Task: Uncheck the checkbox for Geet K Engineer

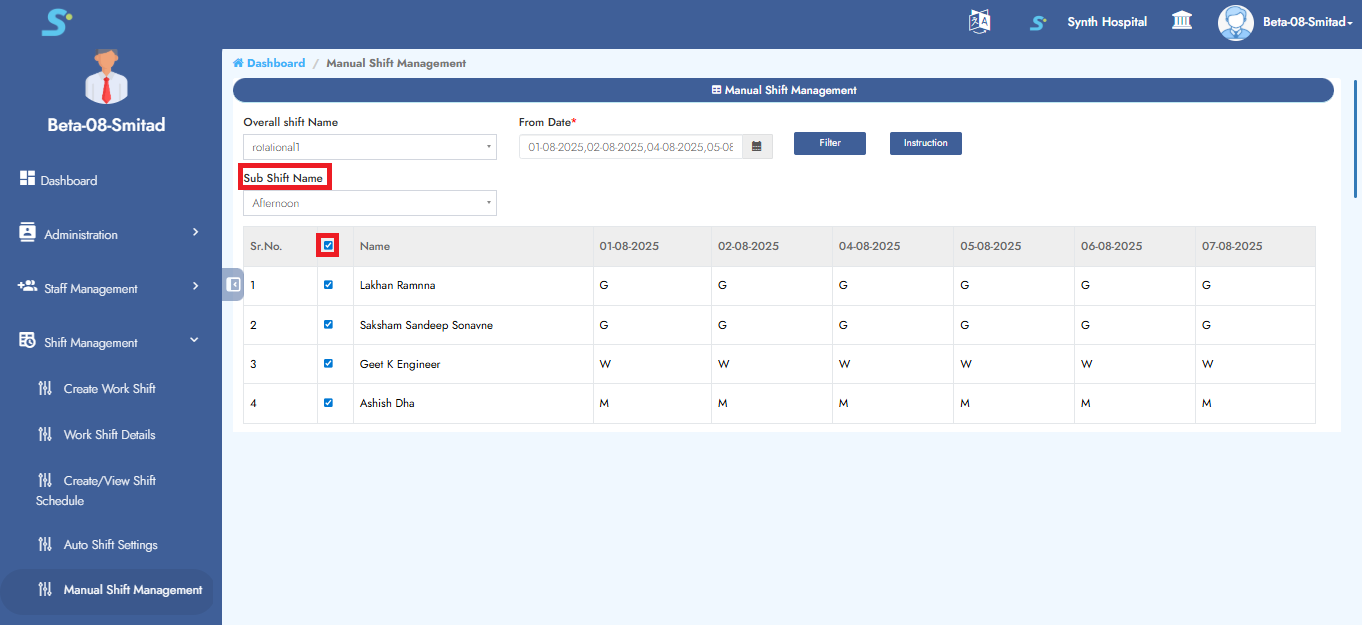Action: coord(328,364)
